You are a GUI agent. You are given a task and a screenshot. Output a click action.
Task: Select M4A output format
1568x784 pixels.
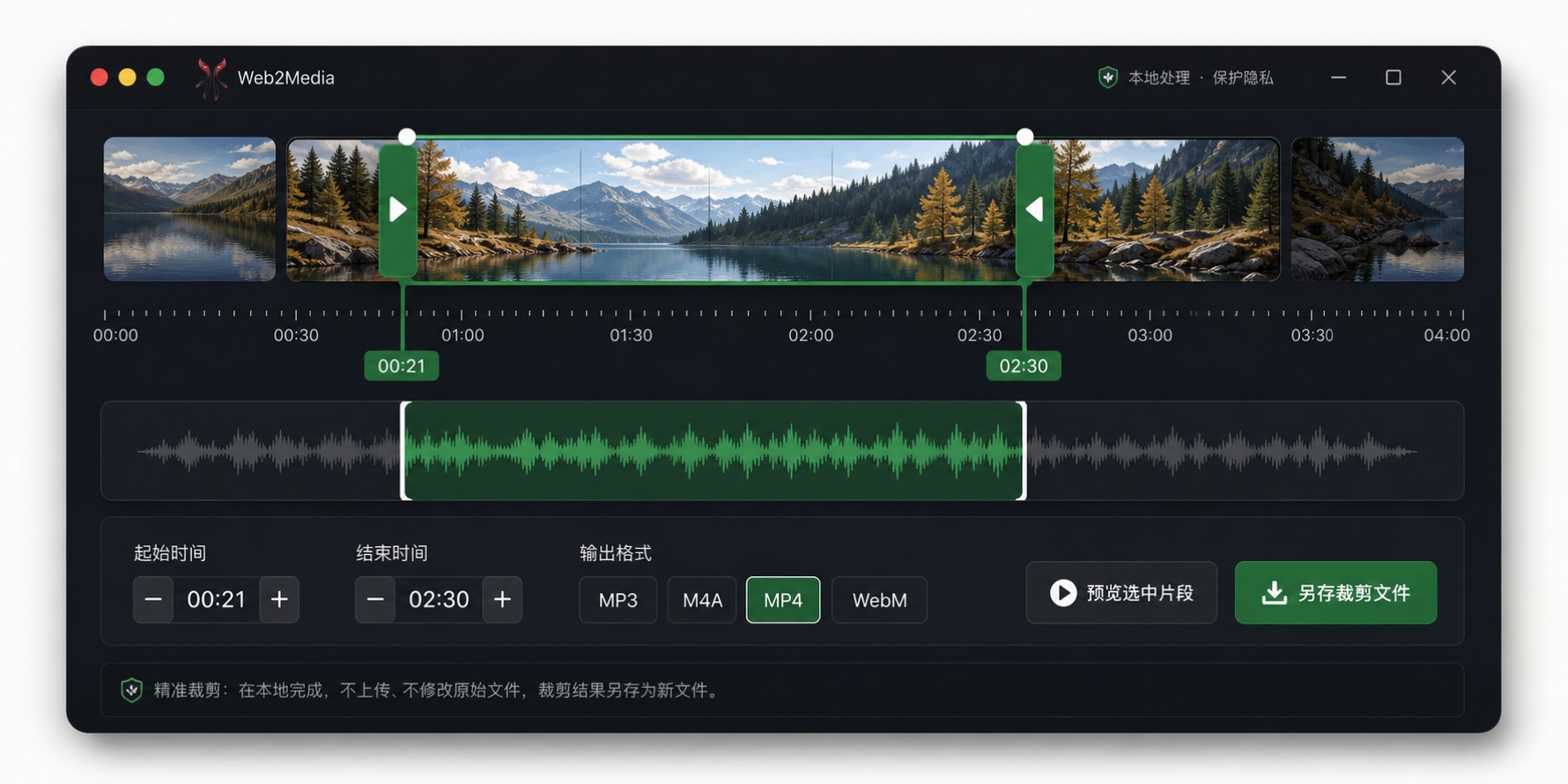coord(702,600)
